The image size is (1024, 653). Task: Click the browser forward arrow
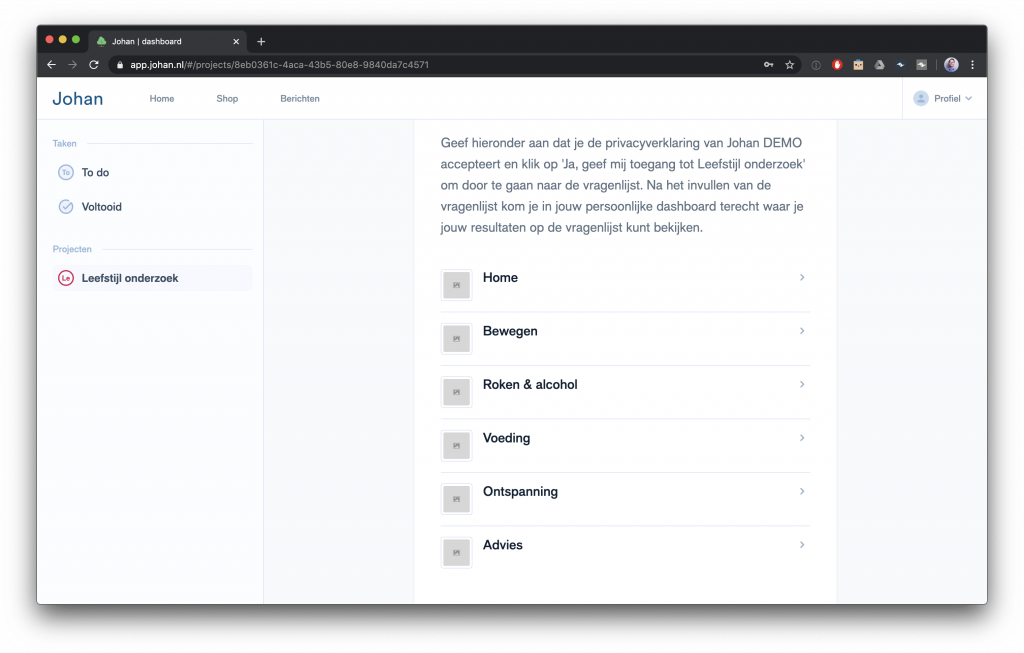[72, 65]
